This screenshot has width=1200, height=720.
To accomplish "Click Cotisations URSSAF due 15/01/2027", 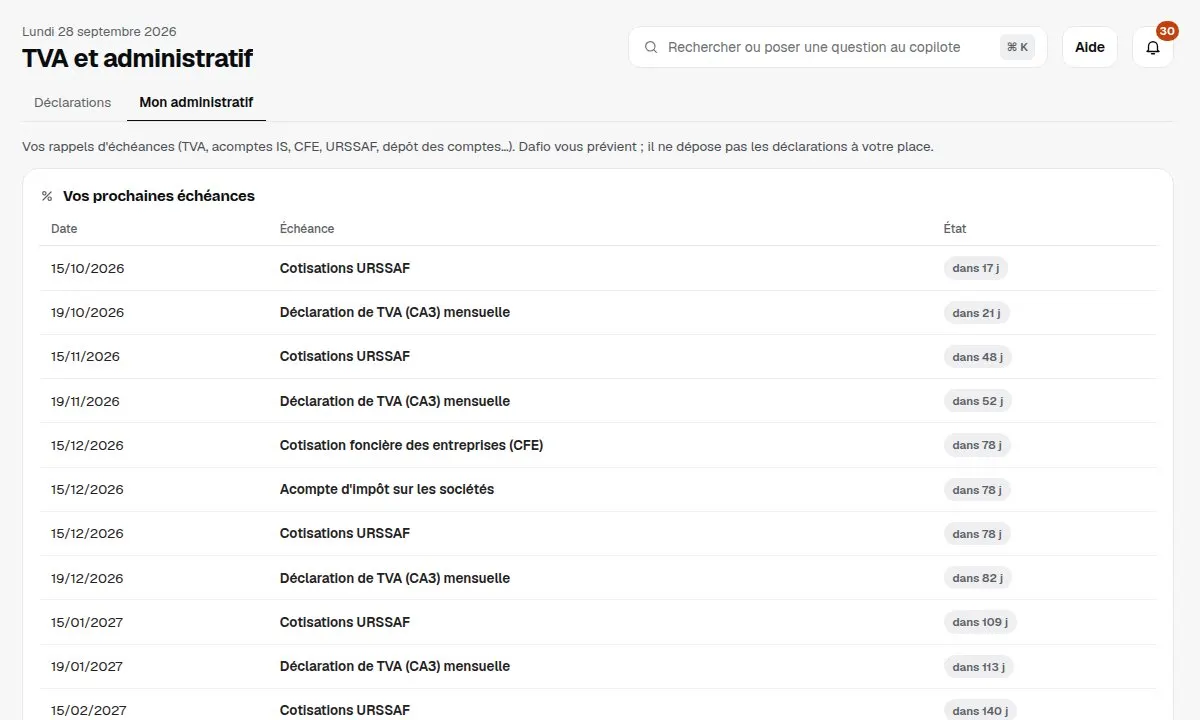I will click(x=345, y=622).
